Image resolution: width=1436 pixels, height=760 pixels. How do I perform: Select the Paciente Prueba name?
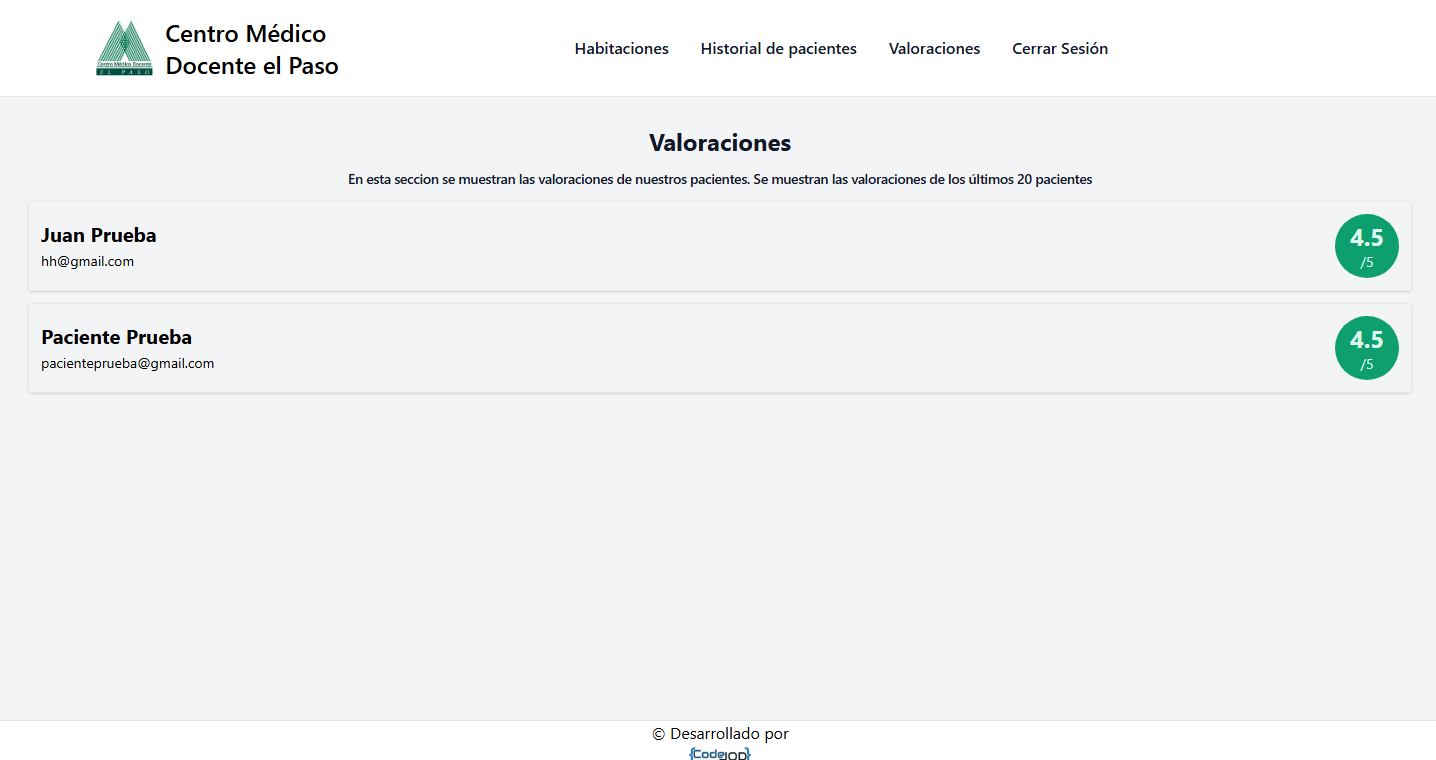116,337
